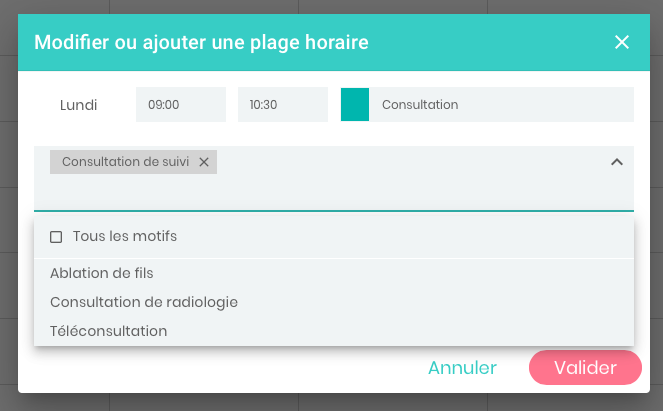Screen dimensions: 663x411
Task: Select Ablation de fils option
Action: pos(102,273)
